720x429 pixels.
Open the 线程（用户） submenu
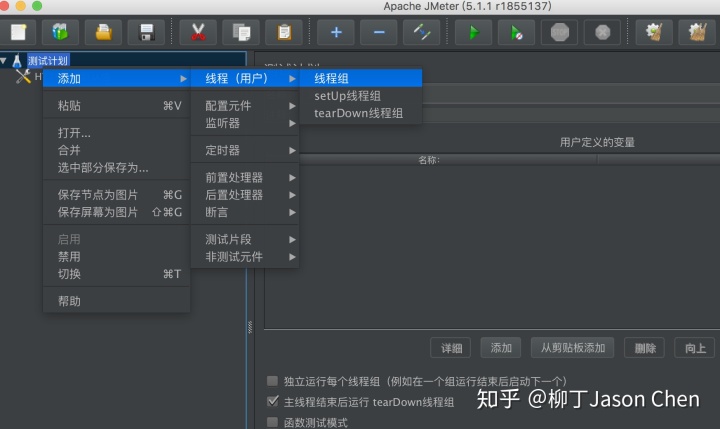coord(245,79)
